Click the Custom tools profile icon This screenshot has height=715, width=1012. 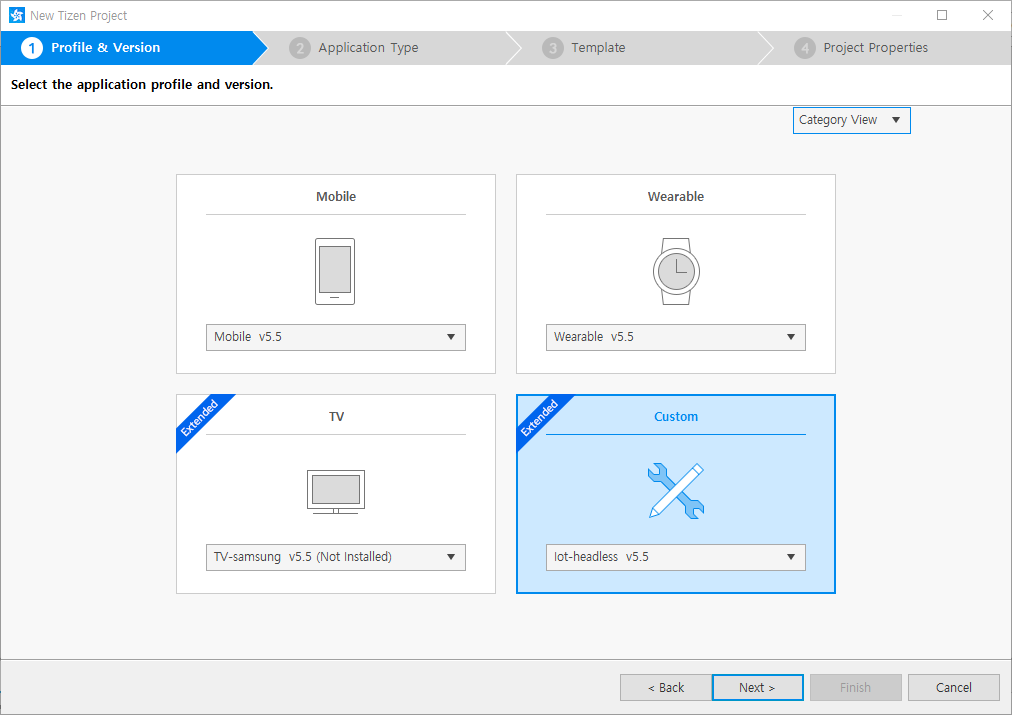(675, 490)
